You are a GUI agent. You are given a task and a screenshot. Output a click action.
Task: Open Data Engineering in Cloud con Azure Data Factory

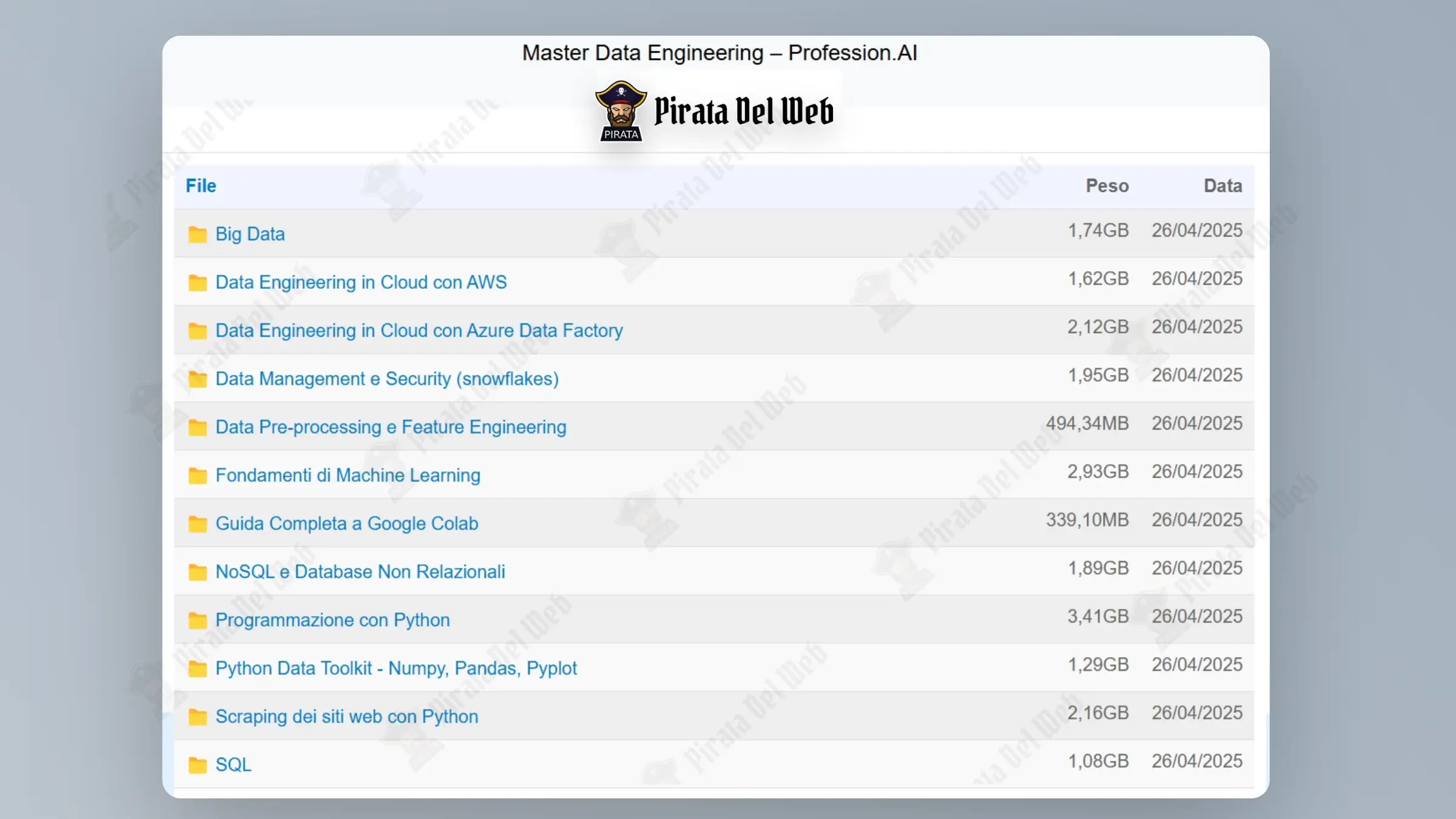coord(419,331)
